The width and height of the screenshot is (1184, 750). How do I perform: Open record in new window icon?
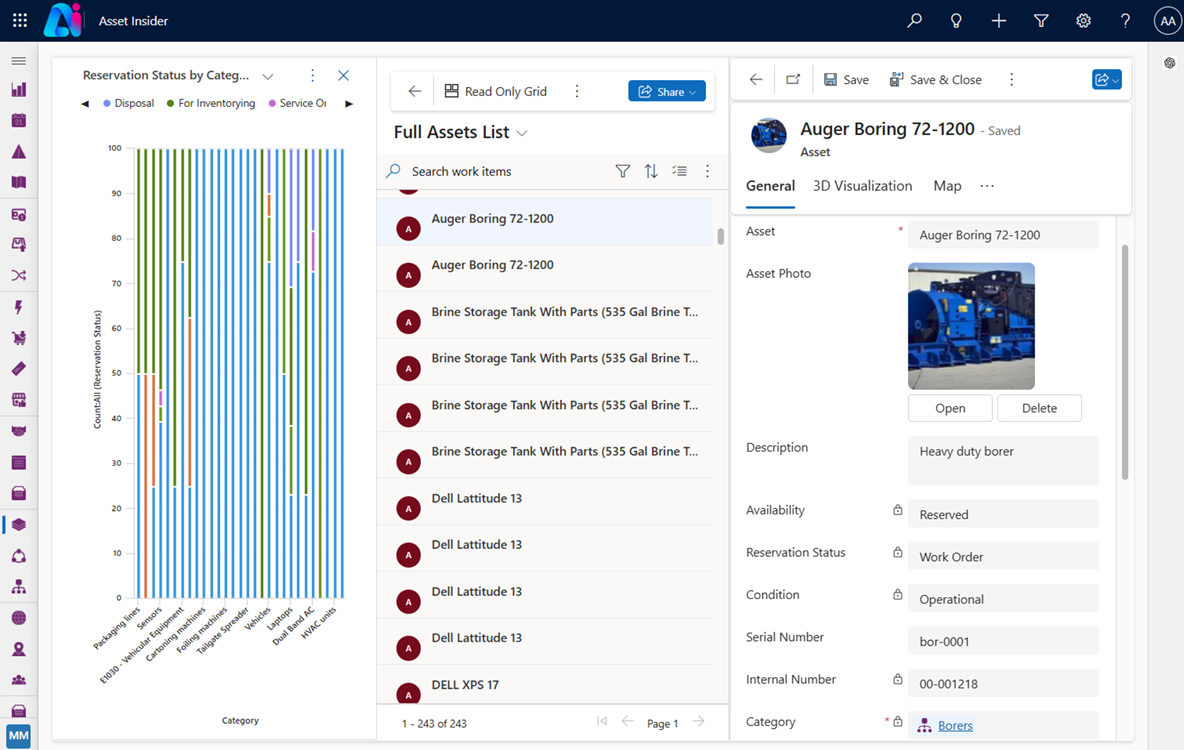(x=792, y=80)
